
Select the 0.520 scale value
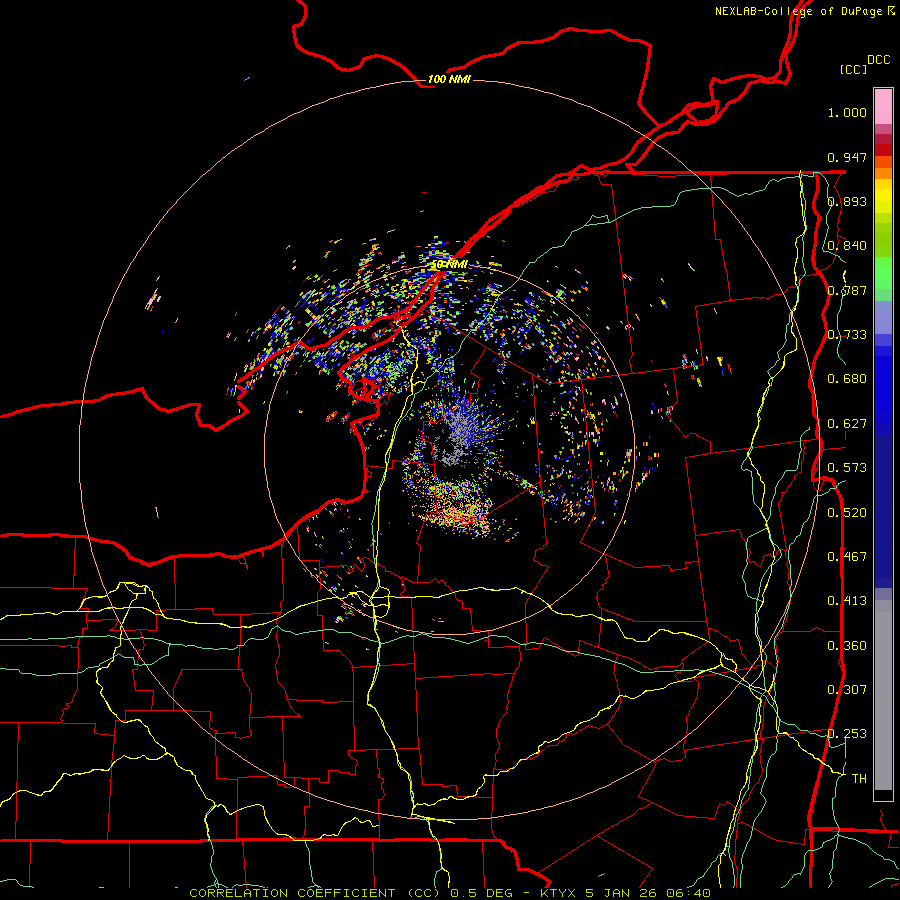(x=847, y=513)
